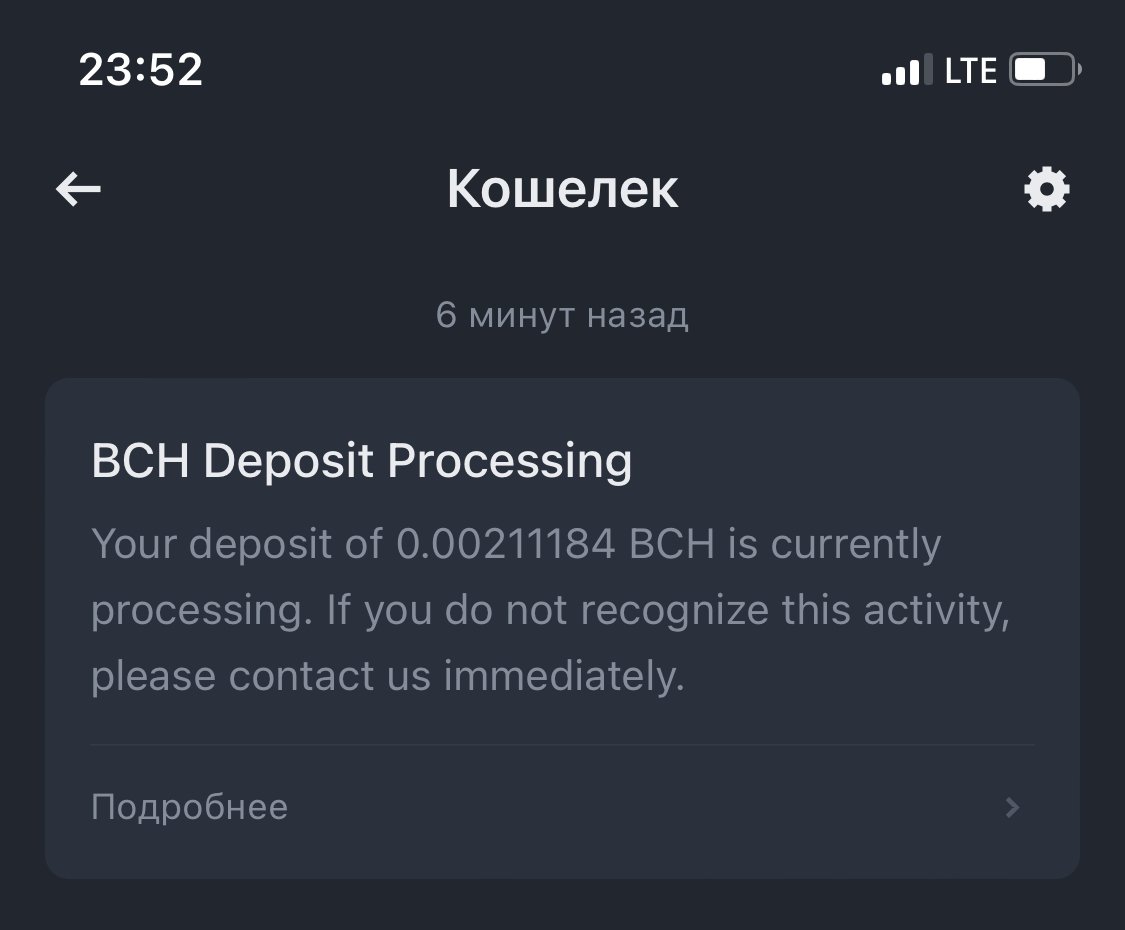Tap the word 'currently' in notification
Image resolution: width=1125 pixels, height=930 pixels.
coord(856,545)
